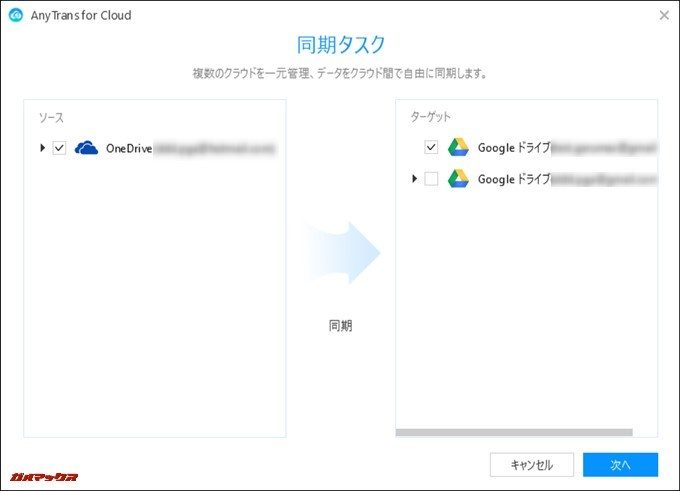Viewport: 680px width, 491px height.
Task: Expand the second Google ドライブ tree node
Action: click(x=415, y=178)
